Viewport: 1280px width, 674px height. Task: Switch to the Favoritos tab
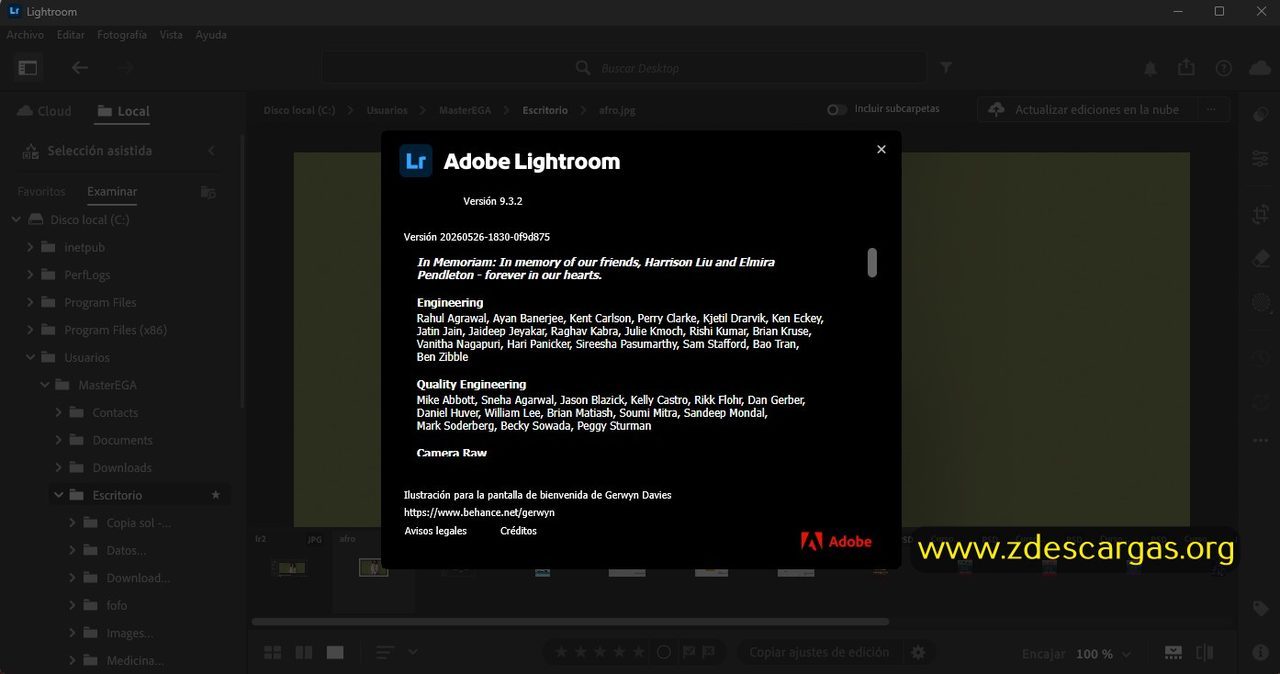(41, 191)
